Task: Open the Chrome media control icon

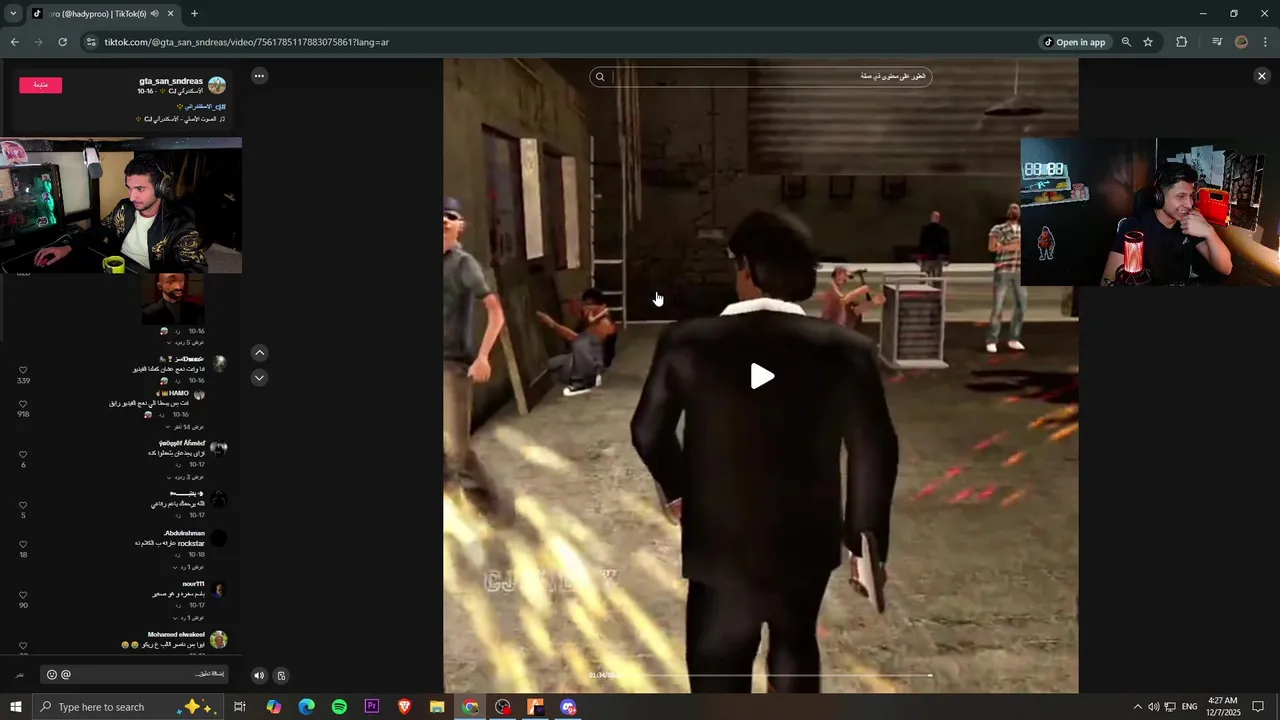Action: click(x=1217, y=42)
